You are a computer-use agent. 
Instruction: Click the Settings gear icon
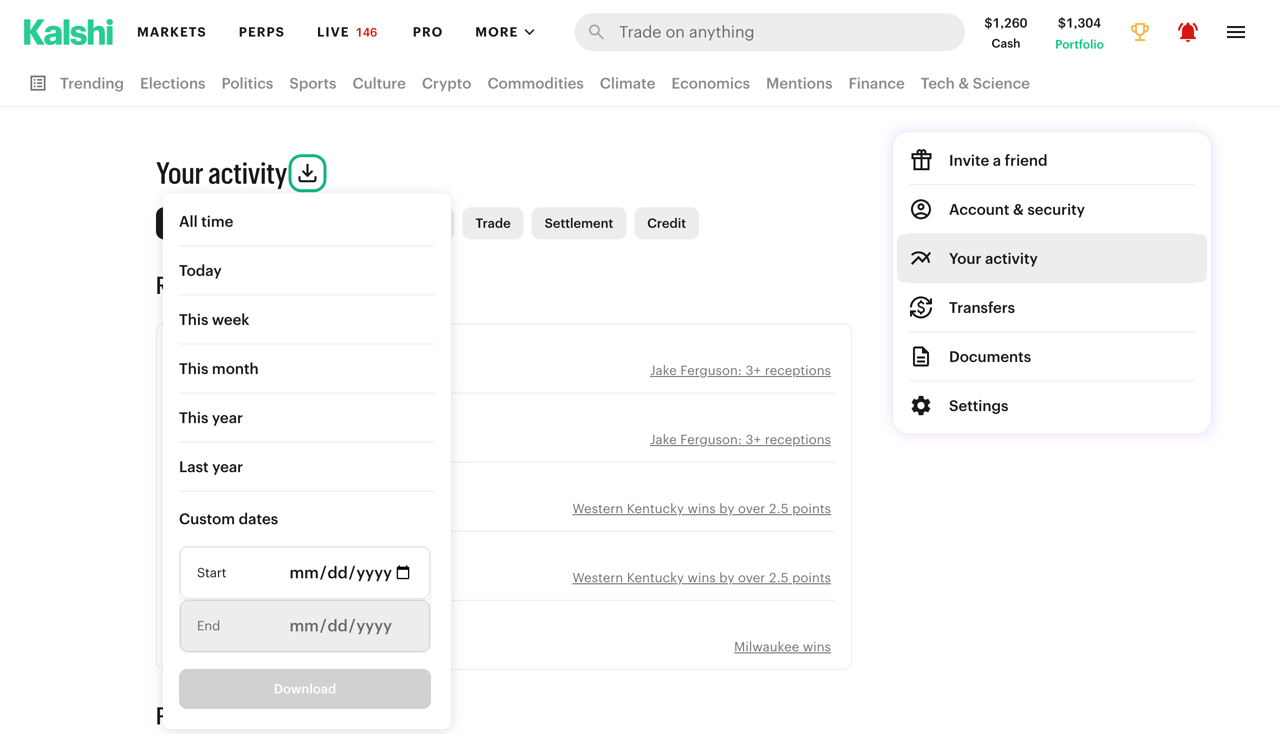pos(921,405)
